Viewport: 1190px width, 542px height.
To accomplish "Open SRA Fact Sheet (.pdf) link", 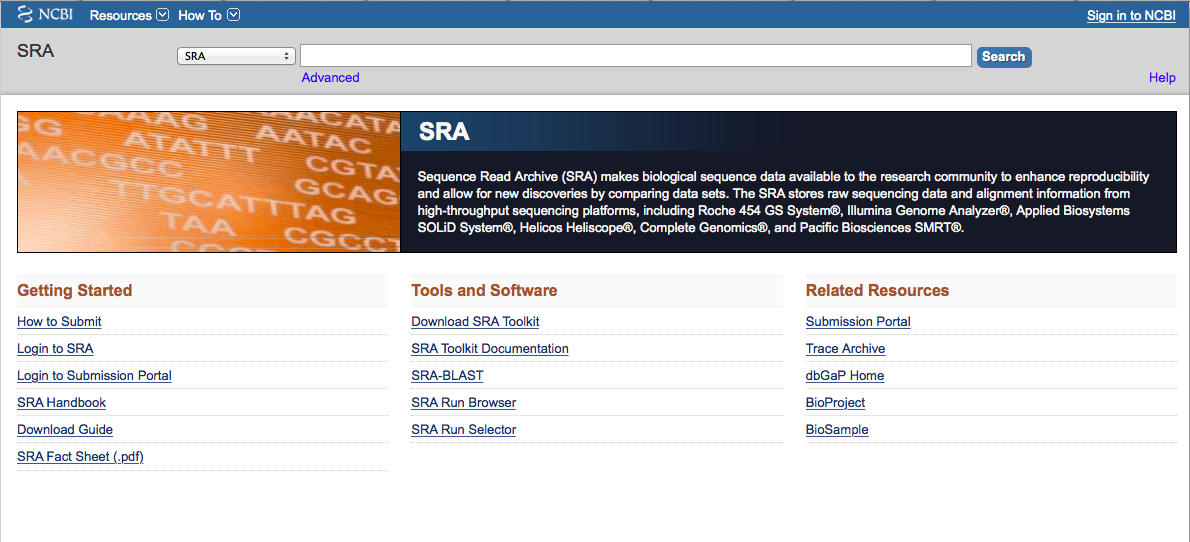I will point(80,457).
